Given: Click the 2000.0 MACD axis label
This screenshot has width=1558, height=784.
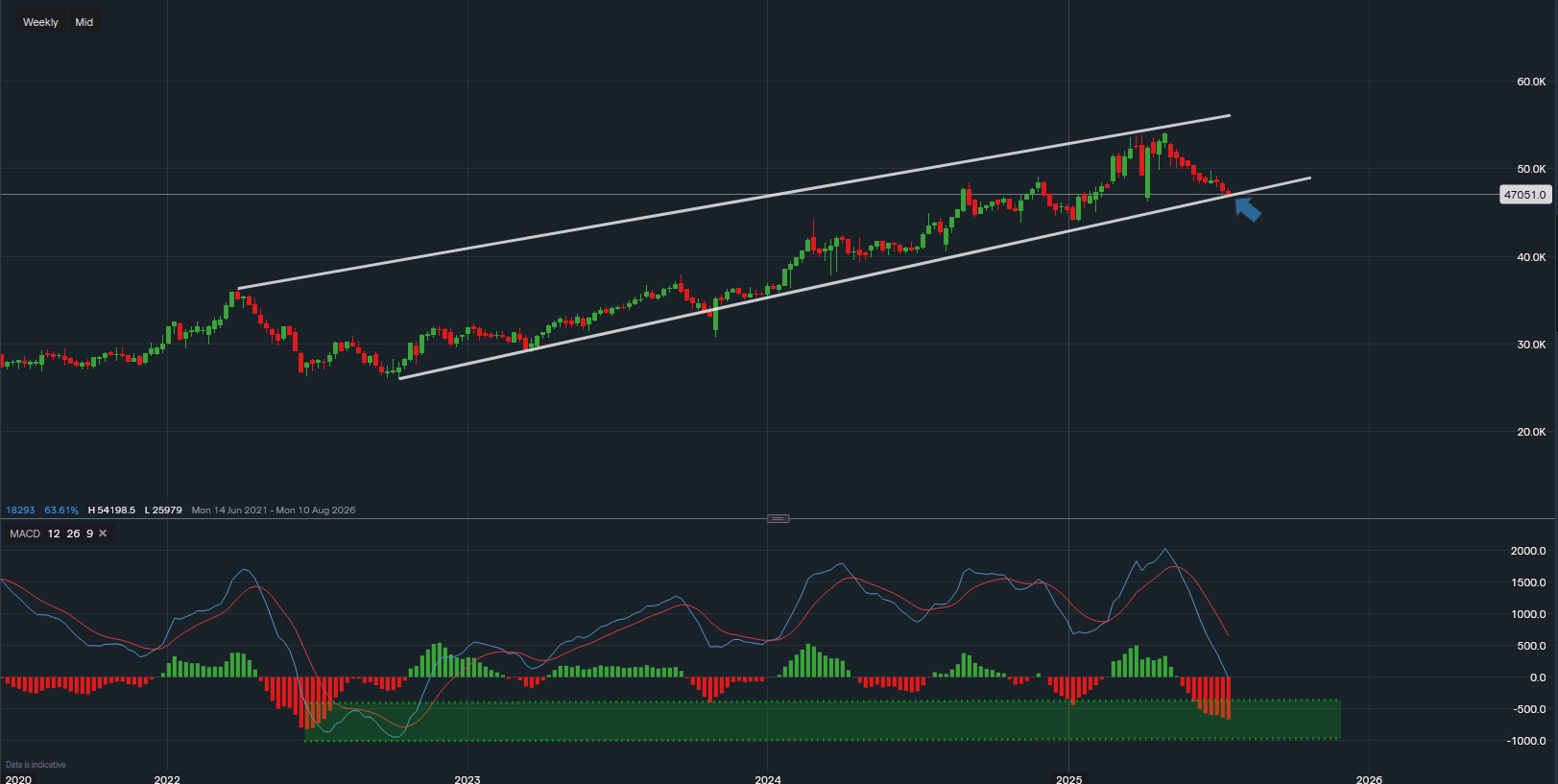Looking at the screenshot, I should [1527, 551].
